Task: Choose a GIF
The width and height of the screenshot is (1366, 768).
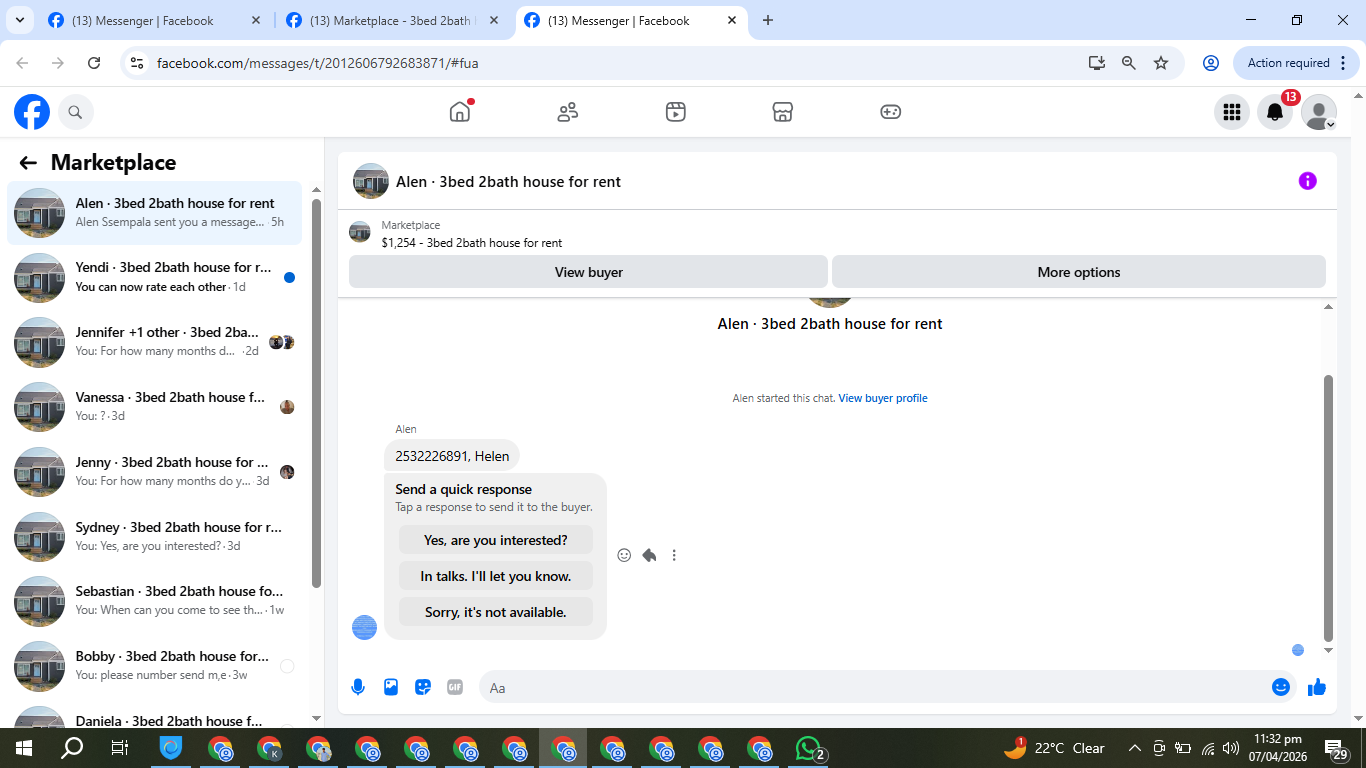Action: 455,687
